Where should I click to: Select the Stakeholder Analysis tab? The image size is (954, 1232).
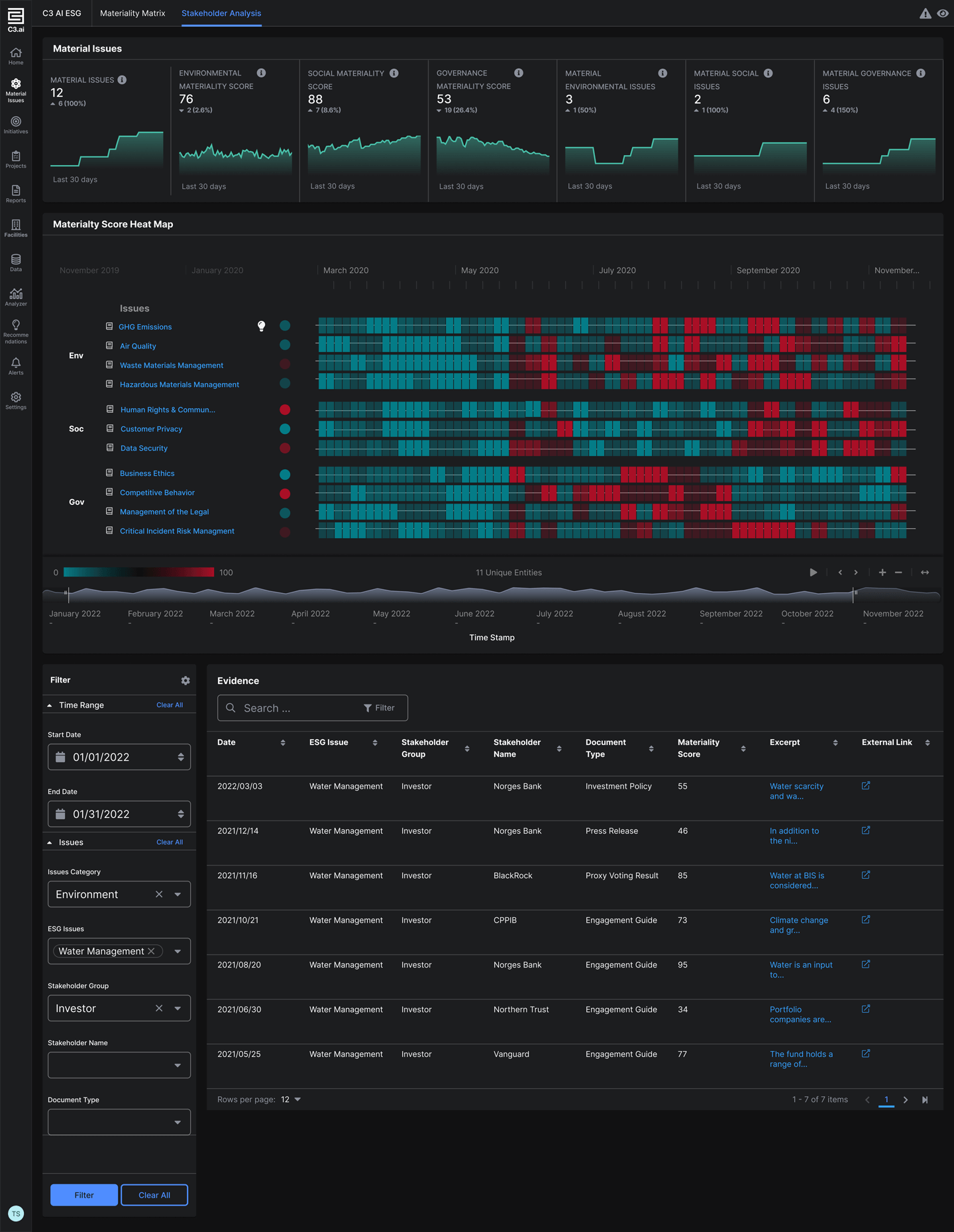(x=221, y=13)
